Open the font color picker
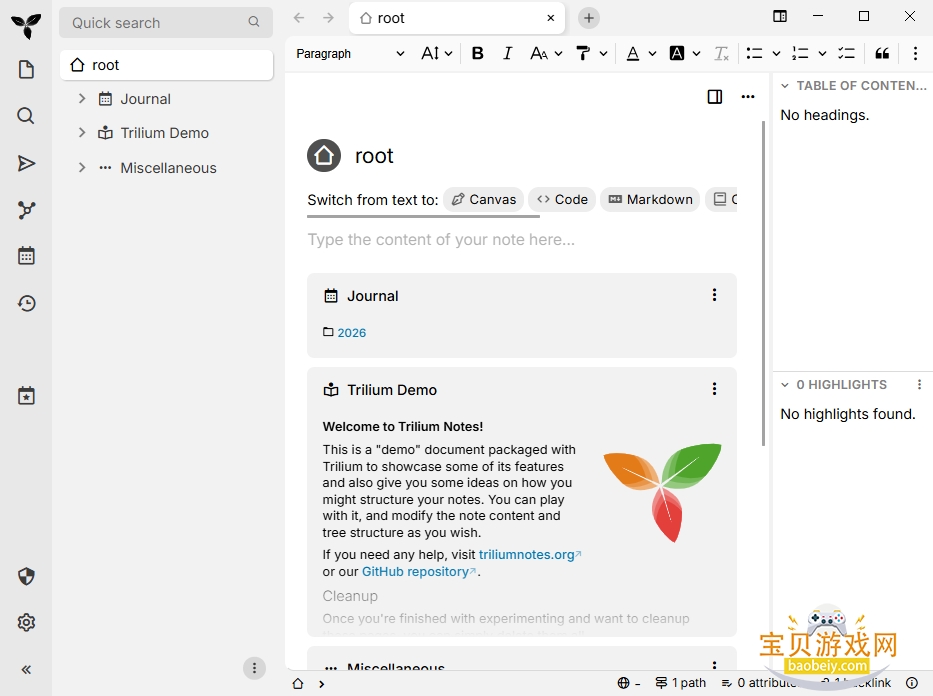 (x=633, y=54)
